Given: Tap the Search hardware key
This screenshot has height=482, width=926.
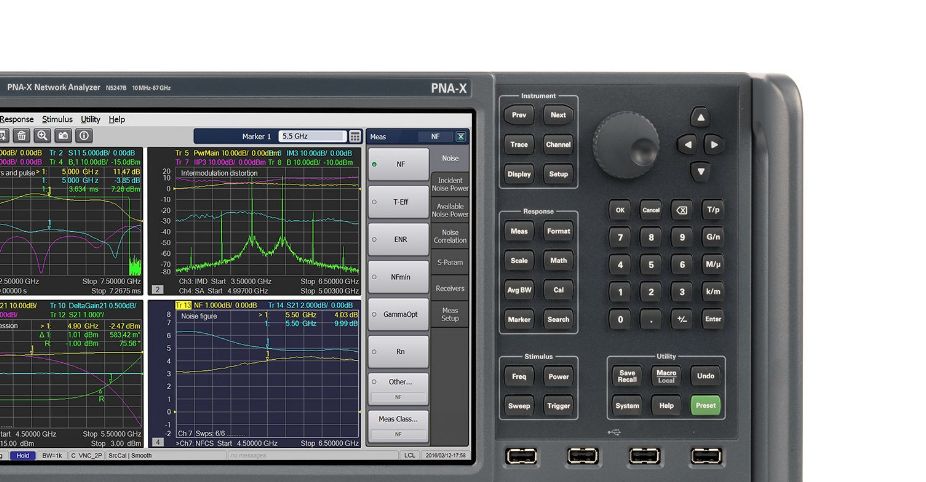Looking at the screenshot, I should tap(558, 320).
